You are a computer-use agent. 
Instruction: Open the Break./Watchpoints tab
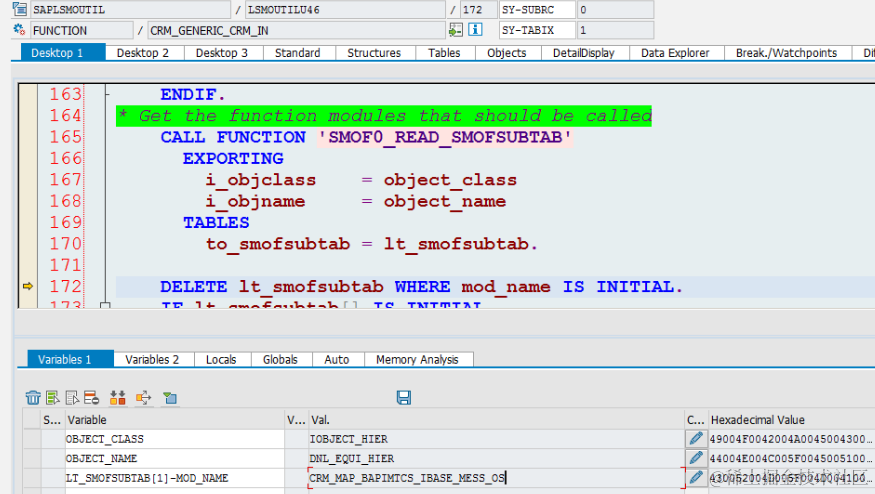coord(786,53)
